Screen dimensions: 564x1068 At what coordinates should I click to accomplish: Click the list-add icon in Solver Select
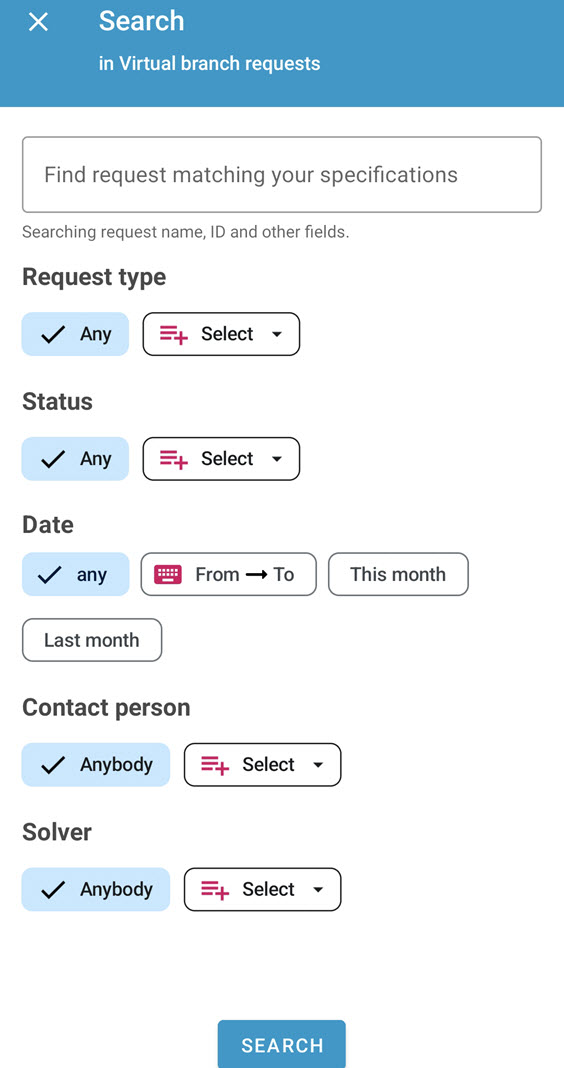(x=215, y=890)
